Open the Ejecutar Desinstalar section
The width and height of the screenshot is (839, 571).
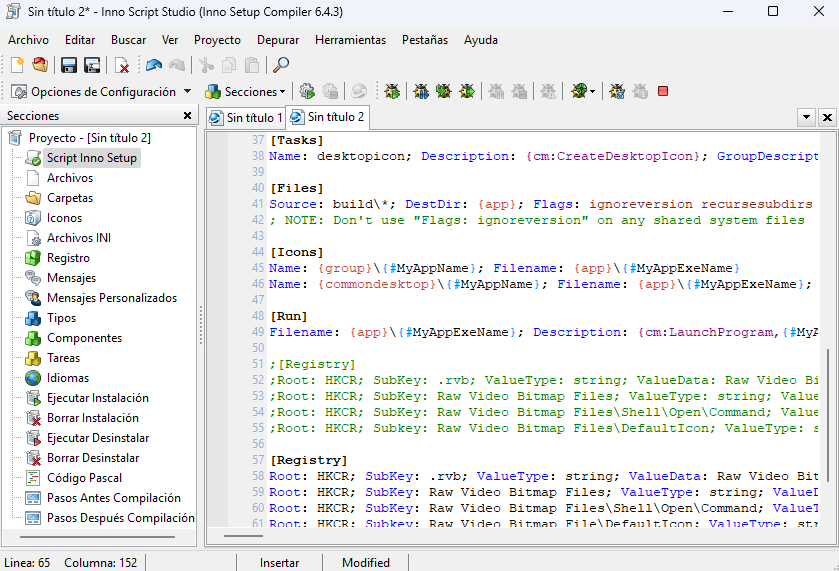[x=98, y=438]
